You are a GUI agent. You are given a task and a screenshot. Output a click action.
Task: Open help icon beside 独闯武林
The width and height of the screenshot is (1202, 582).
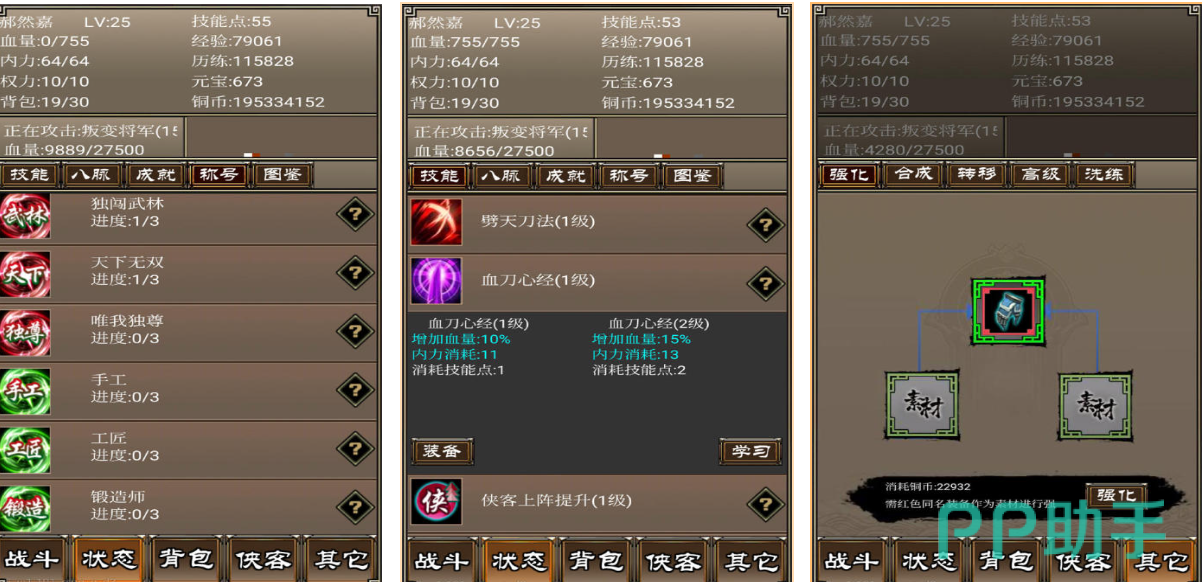(355, 213)
